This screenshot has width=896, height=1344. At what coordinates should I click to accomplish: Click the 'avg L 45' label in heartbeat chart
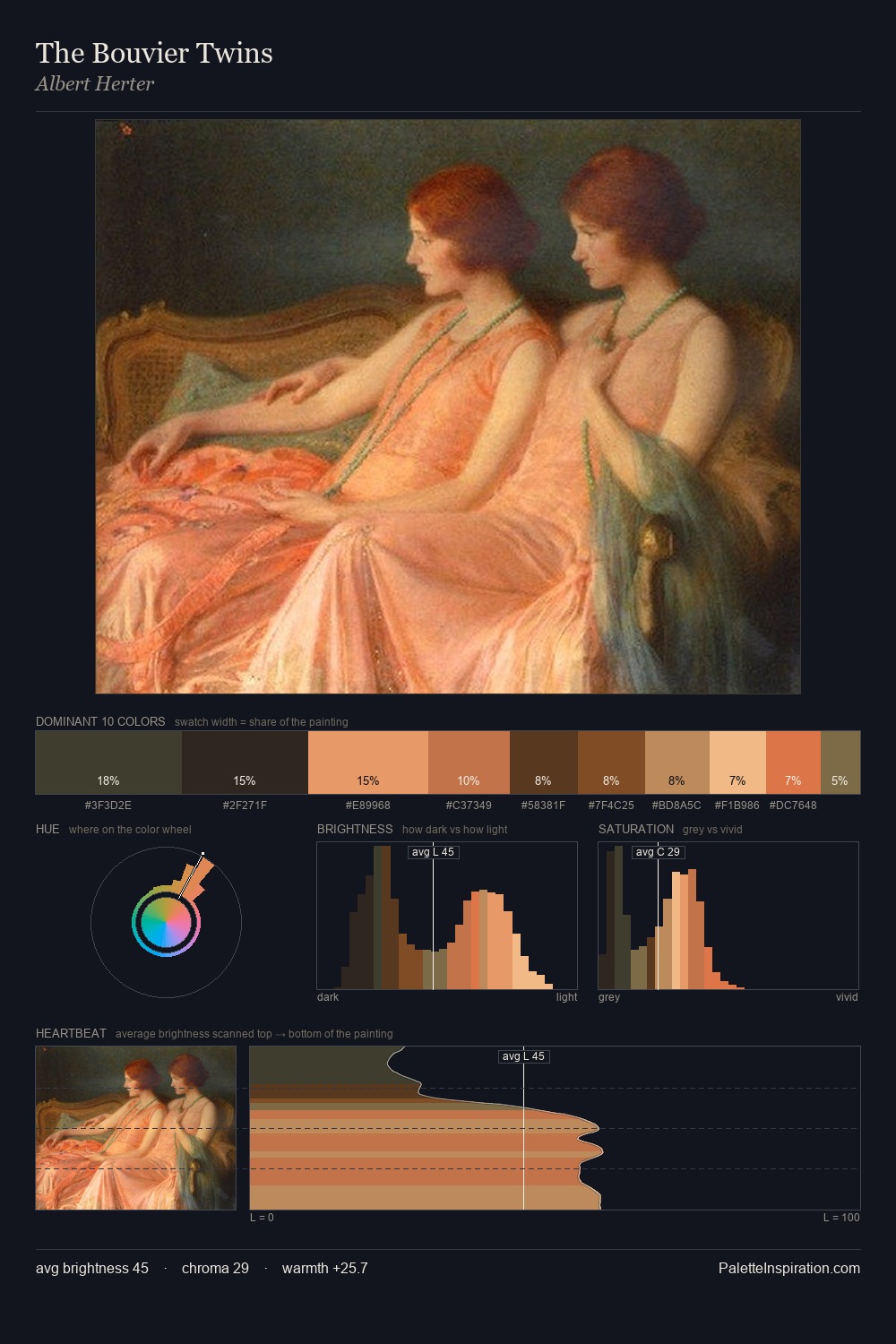pos(523,1056)
